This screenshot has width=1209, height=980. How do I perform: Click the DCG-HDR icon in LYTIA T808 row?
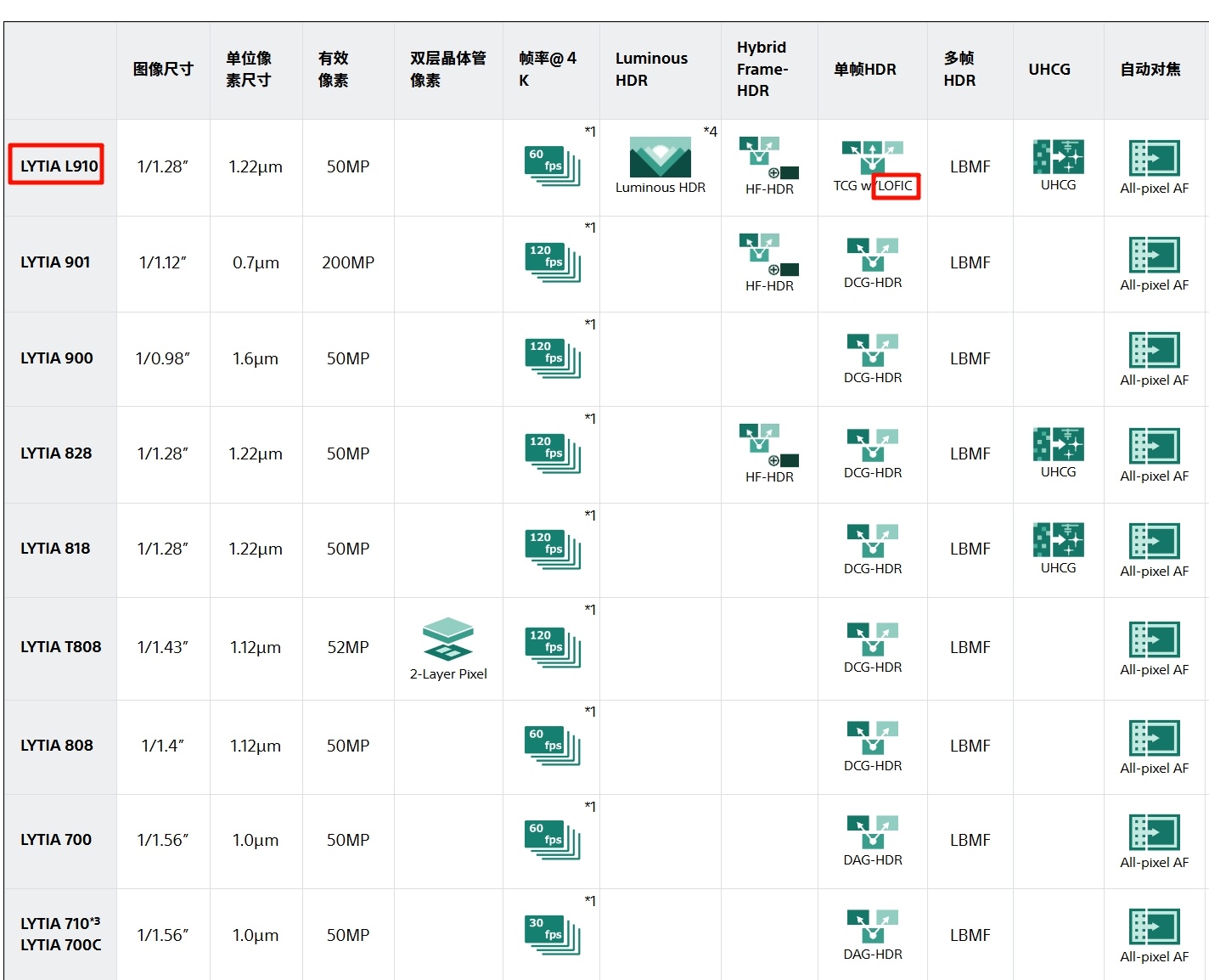tap(873, 639)
